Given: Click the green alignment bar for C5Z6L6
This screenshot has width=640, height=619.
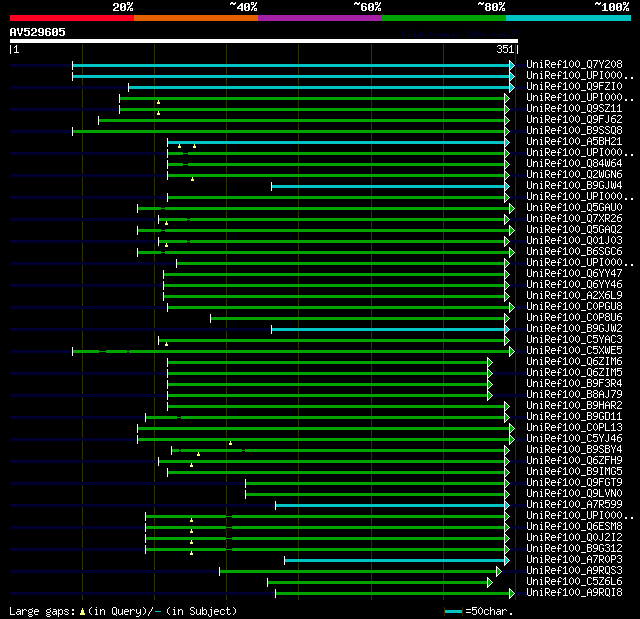Looking at the screenshot, I should [378, 583].
